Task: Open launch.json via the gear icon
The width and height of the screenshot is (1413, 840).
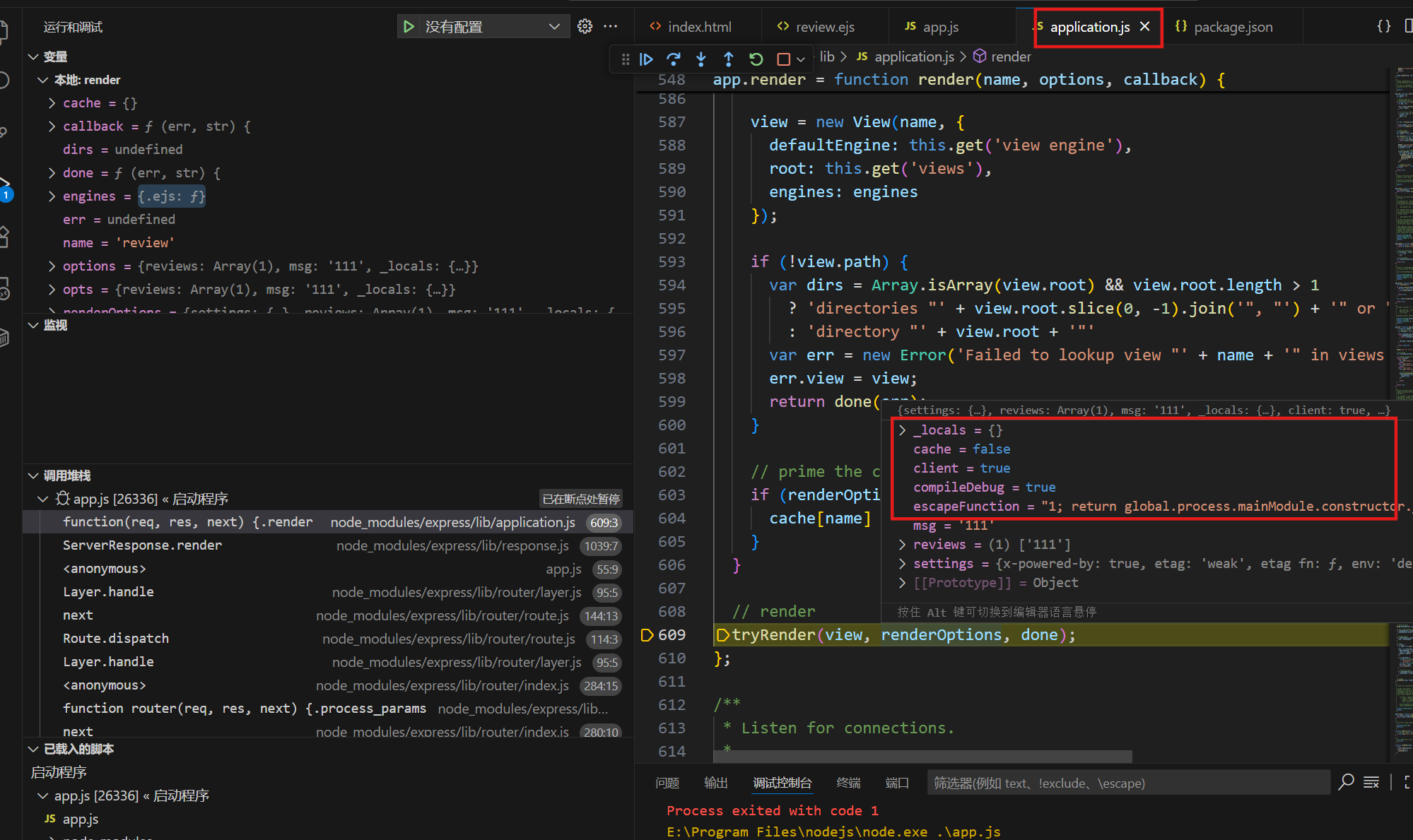Action: [x=585, y=27]
